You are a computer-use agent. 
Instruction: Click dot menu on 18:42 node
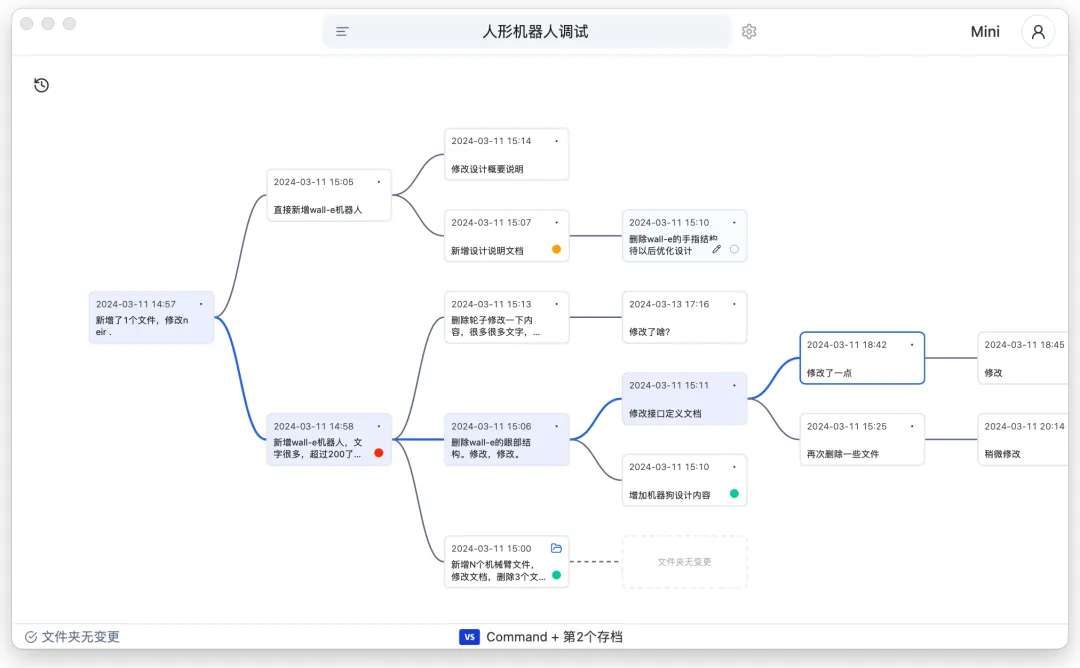[912, 344]
